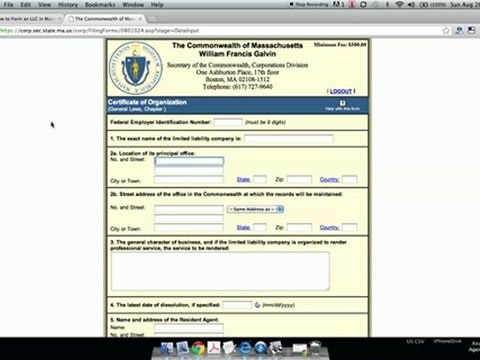Screen dimensions: 480x360
Task: Click the Wi-Fi status icon in menu bar
Action: [x=399, y=5]
